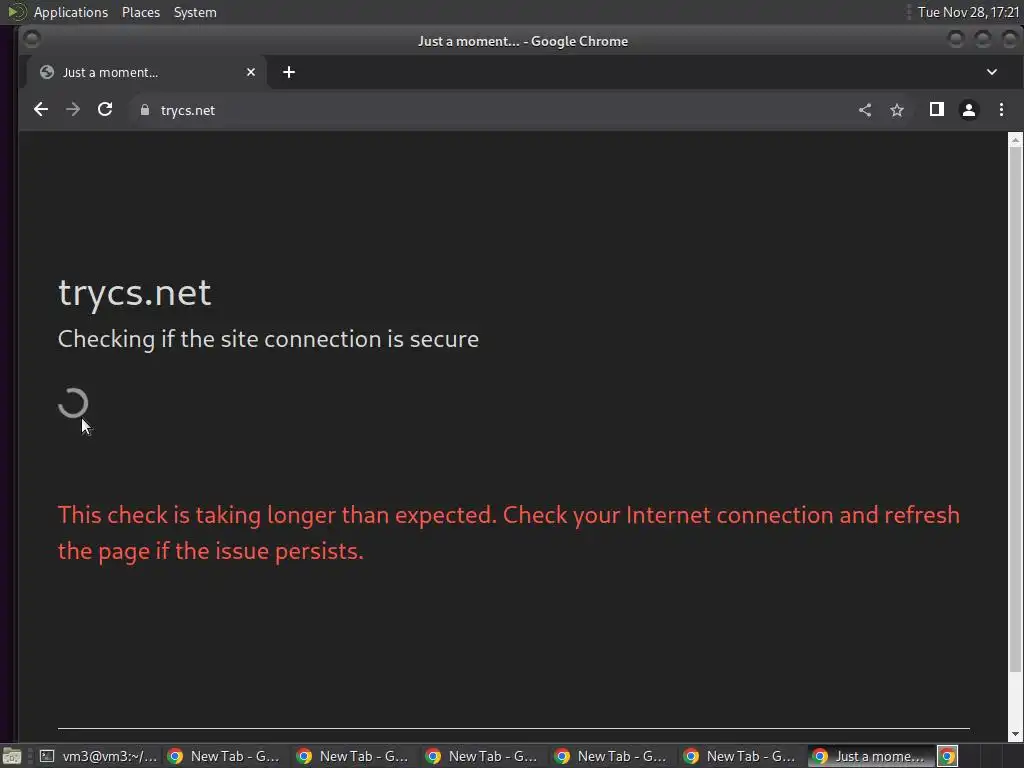Open the Chrome three-dot menu

pyautogui.click(x=1001, y=110)
